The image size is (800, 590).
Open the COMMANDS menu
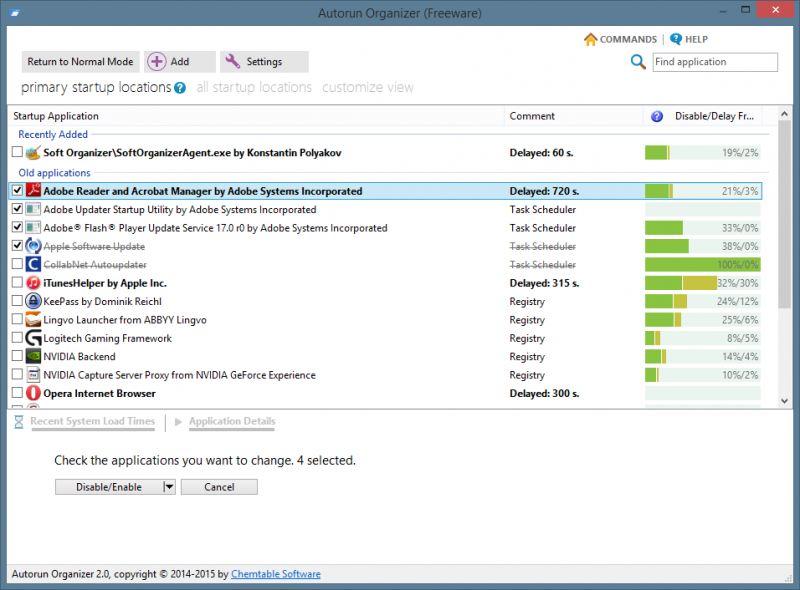pos(628,39)
